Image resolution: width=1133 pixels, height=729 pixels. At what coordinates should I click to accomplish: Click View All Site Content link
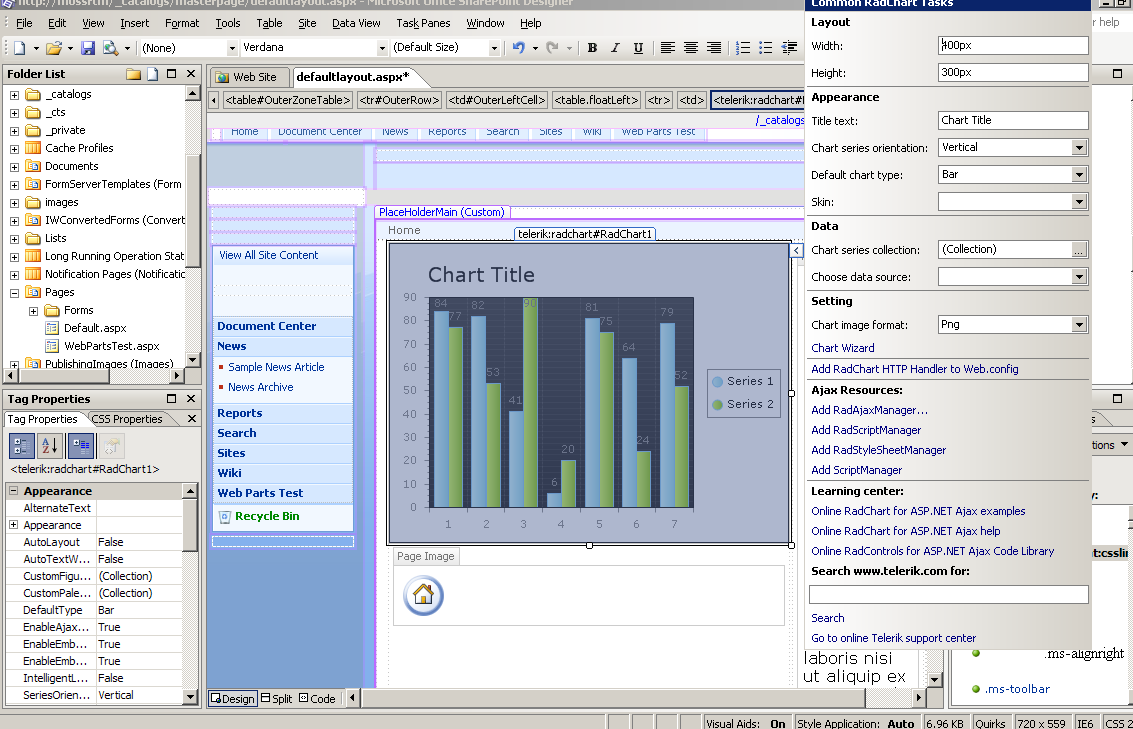269,255
